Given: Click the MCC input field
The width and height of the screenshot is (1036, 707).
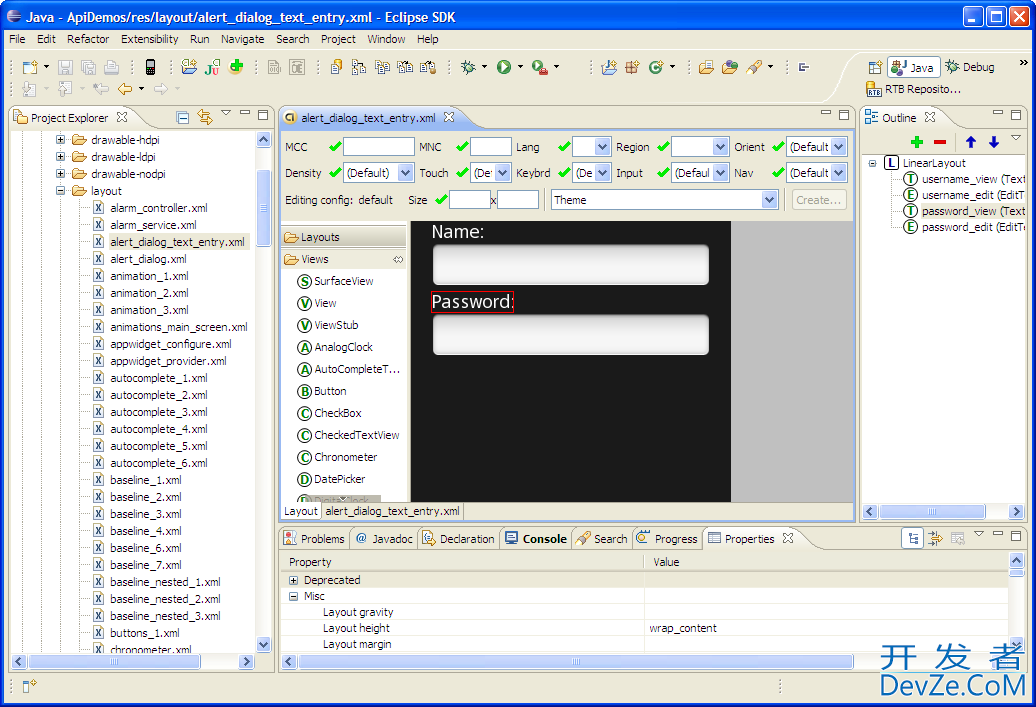Looking at the screenshot, I should pyautogui.click(x=379, y=147).
